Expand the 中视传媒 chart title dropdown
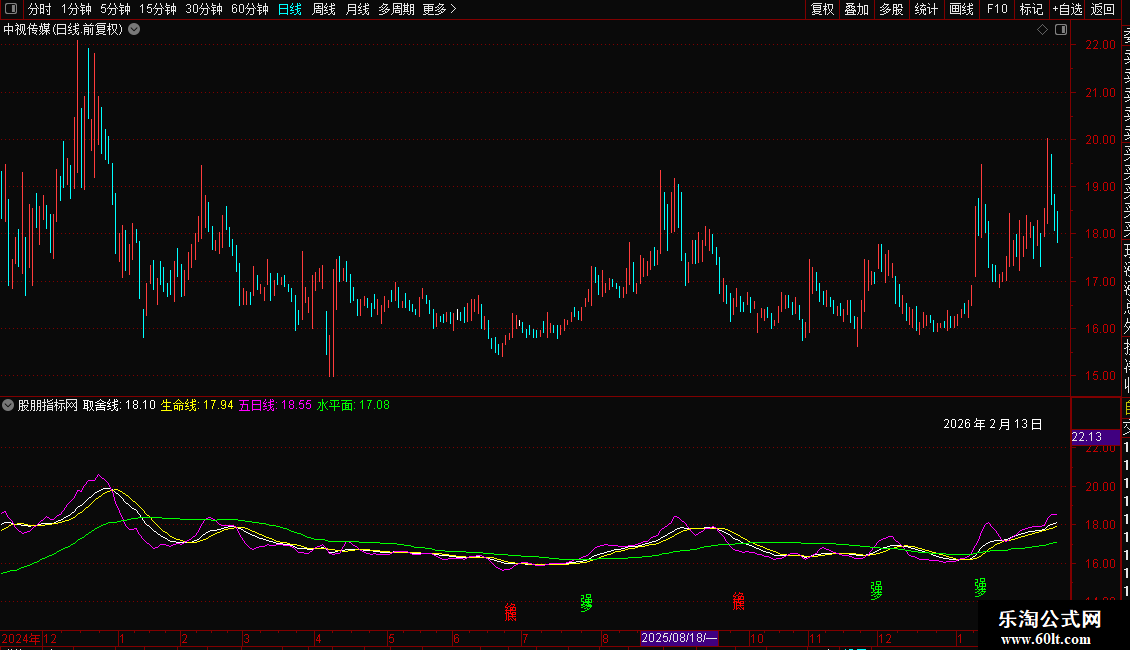 coord(134,30)
